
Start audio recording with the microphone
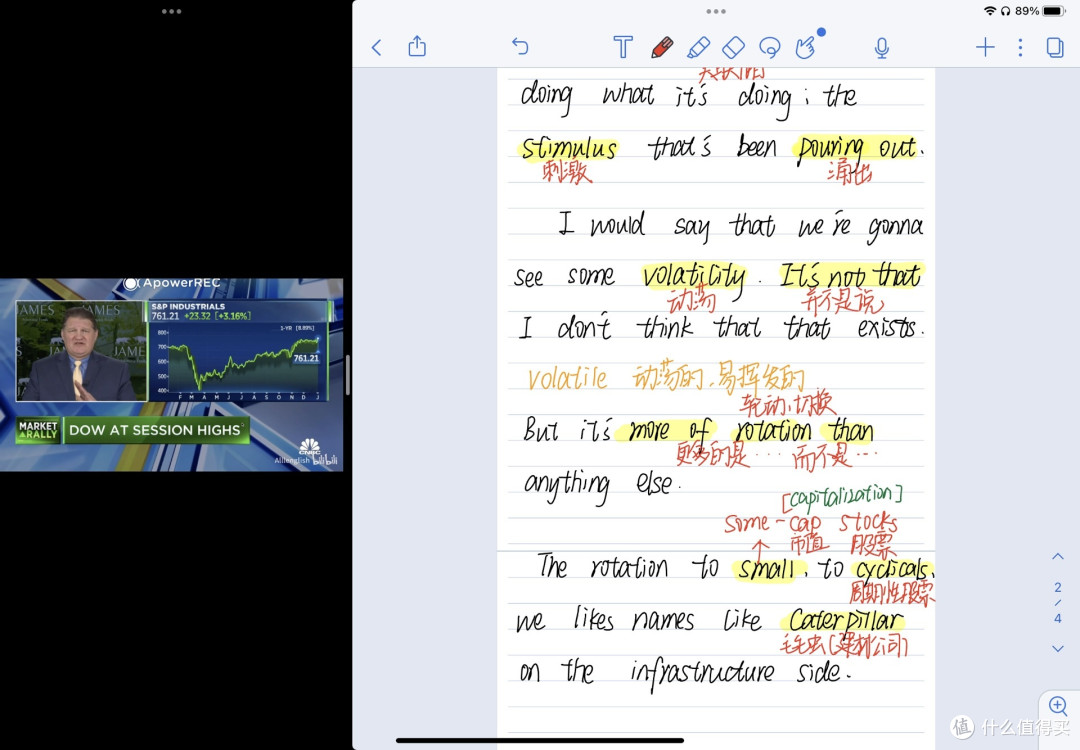(882, 48)
